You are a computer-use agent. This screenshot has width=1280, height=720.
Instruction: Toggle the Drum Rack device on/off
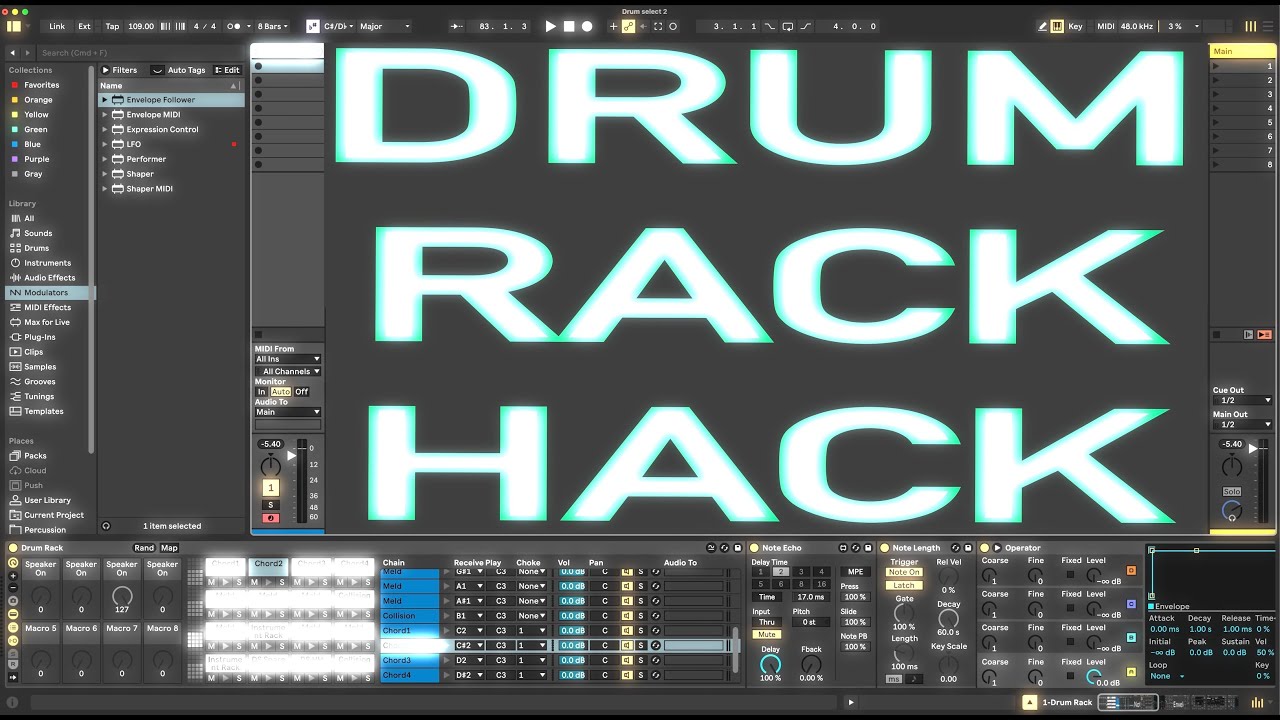(13, 548)
